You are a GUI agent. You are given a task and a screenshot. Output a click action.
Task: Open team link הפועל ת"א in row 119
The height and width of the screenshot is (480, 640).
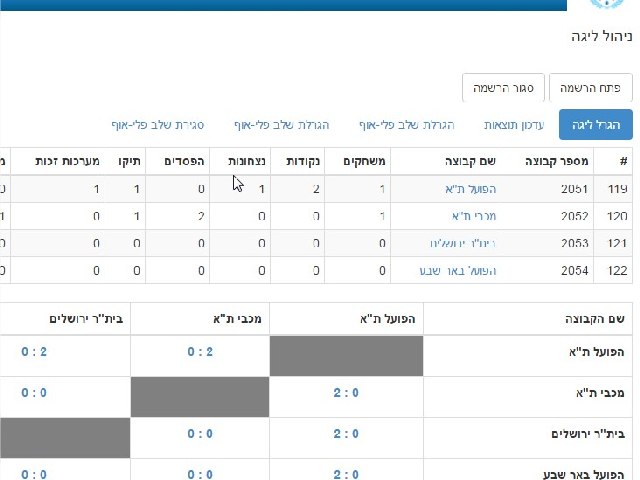coord(471,188)
